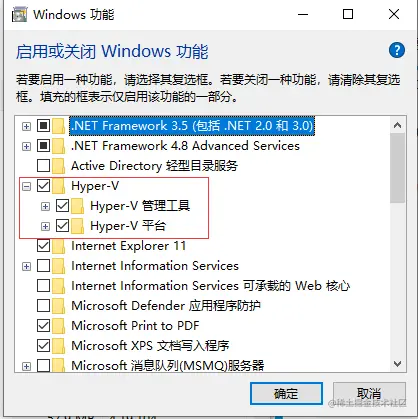
Task: Uncheck the Internet Explorer 11 checkbox
Action: pos(43,246)
